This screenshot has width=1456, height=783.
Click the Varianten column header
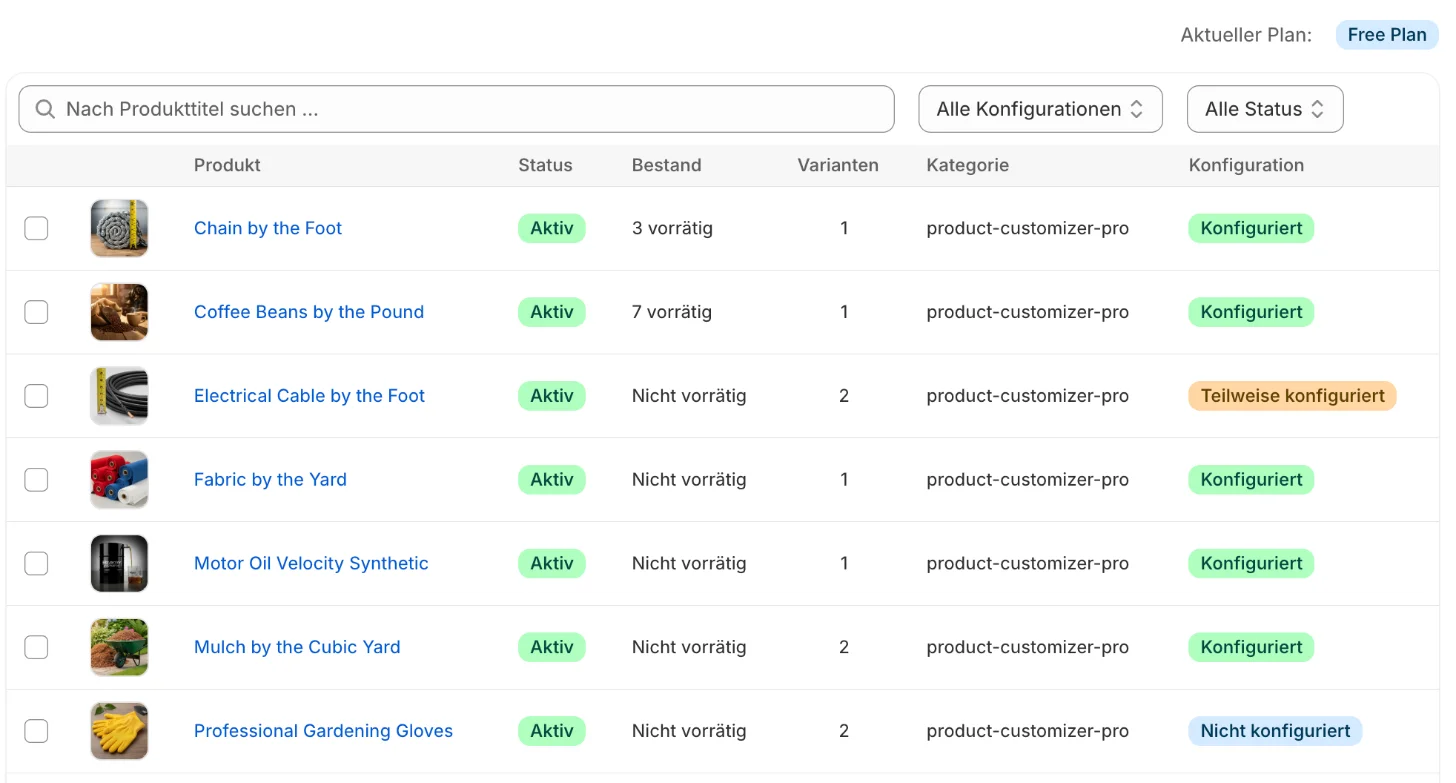[838, 166]
